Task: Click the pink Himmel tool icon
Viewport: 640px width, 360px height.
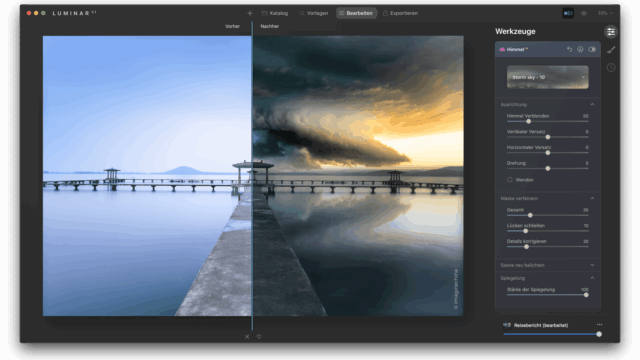Action: pyautogui.click(x=502, y=49)
